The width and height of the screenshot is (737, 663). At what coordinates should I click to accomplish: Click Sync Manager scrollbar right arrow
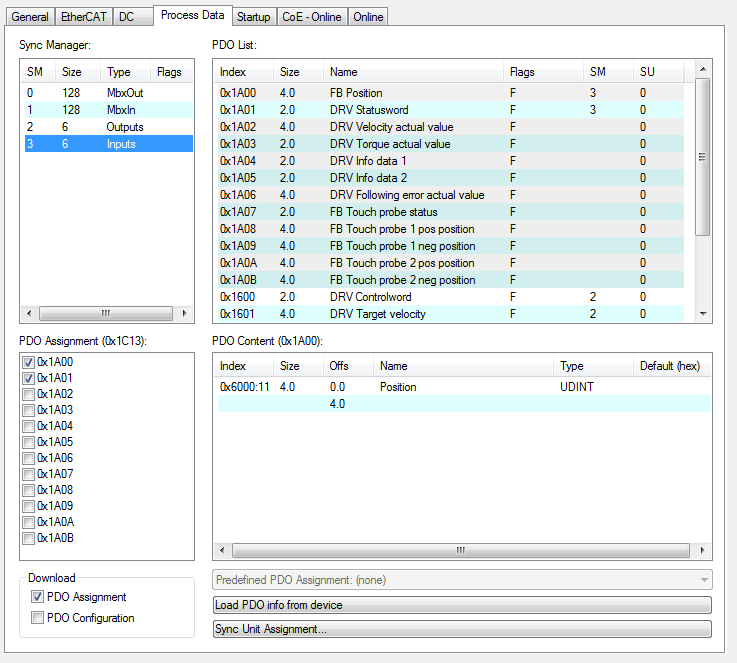point(184,313)
